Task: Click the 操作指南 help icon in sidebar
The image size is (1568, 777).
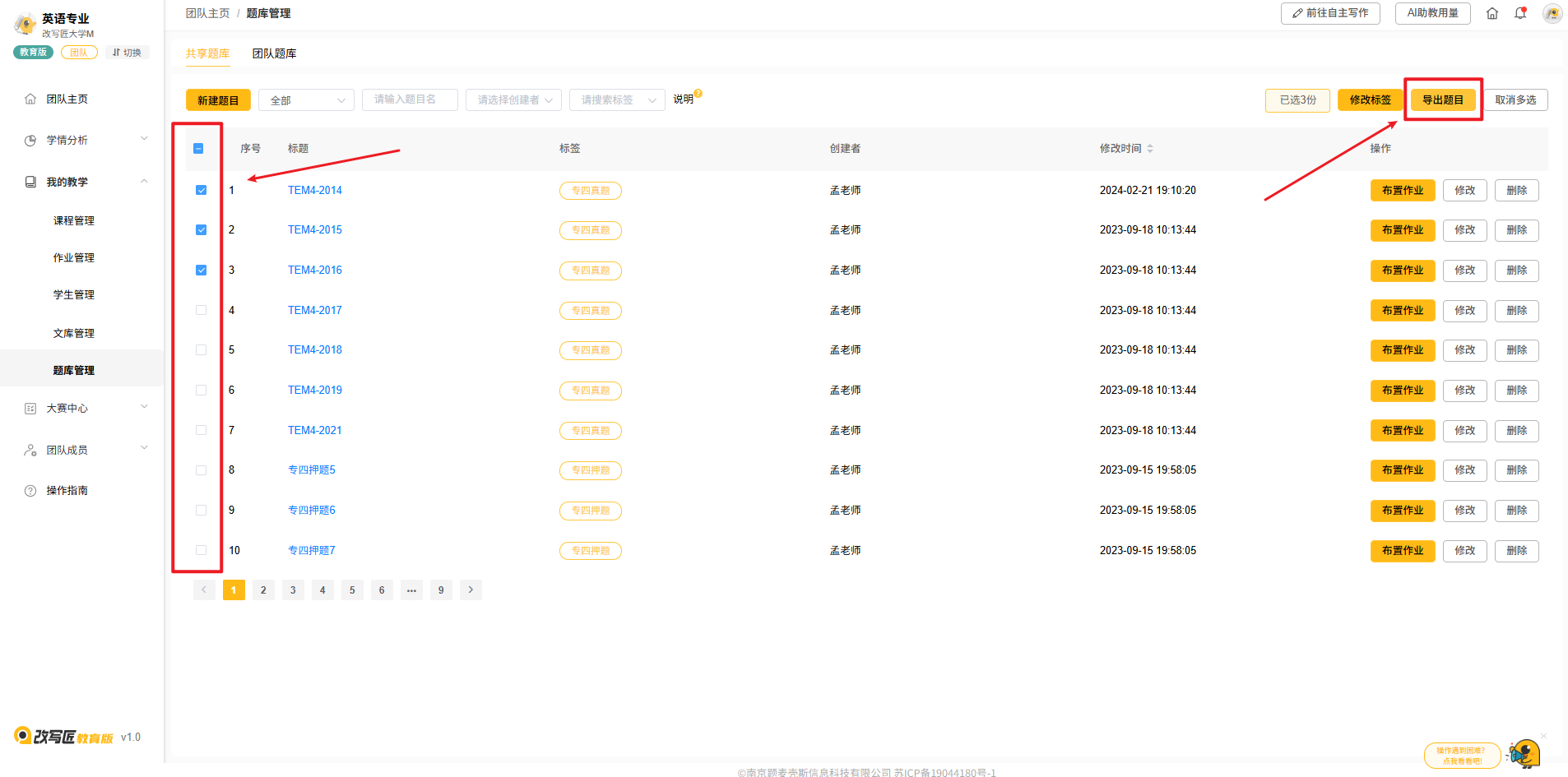Action: click(x=30, y=491)
